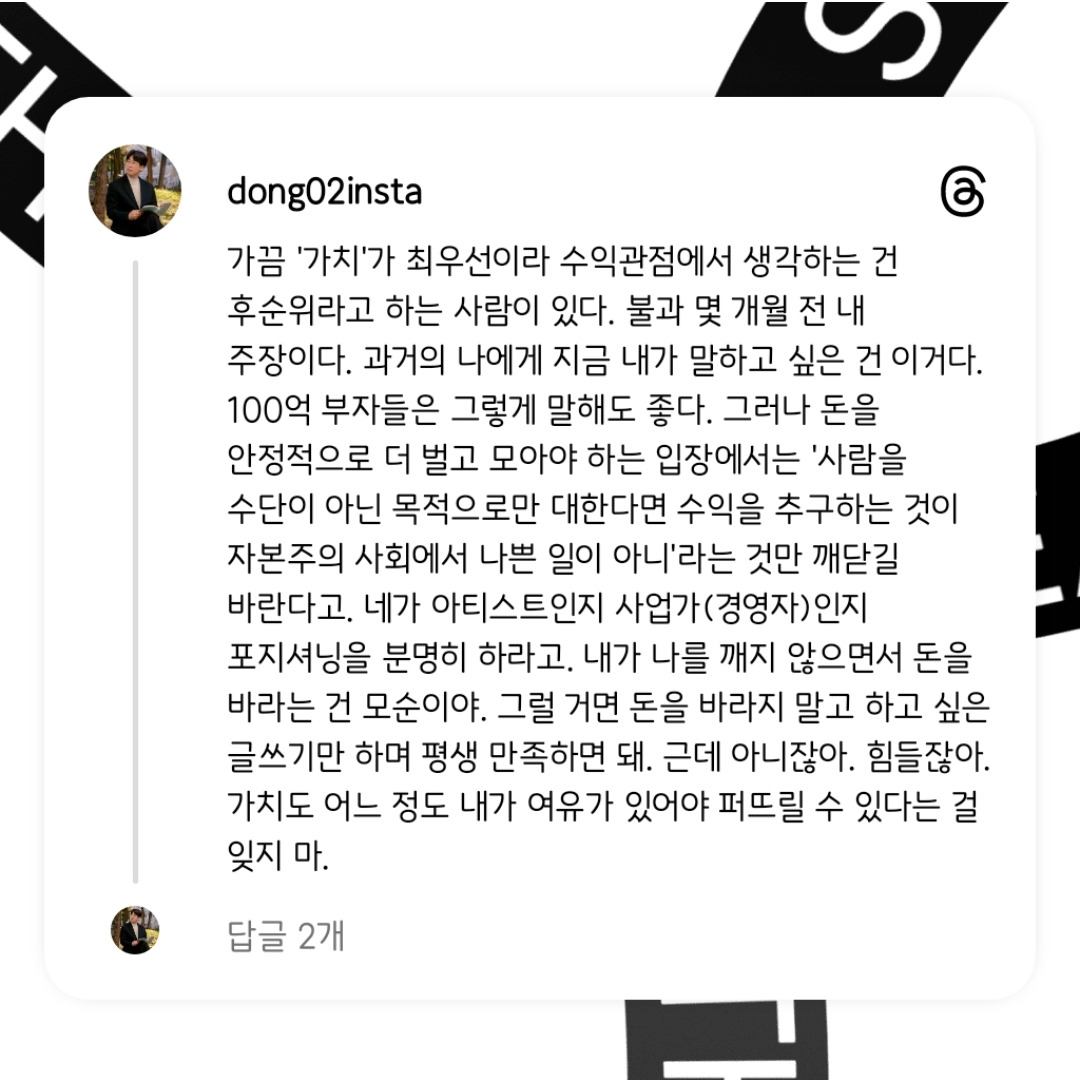
Task: Click the black banner shape at bottom center
Action: (725, 1039)
